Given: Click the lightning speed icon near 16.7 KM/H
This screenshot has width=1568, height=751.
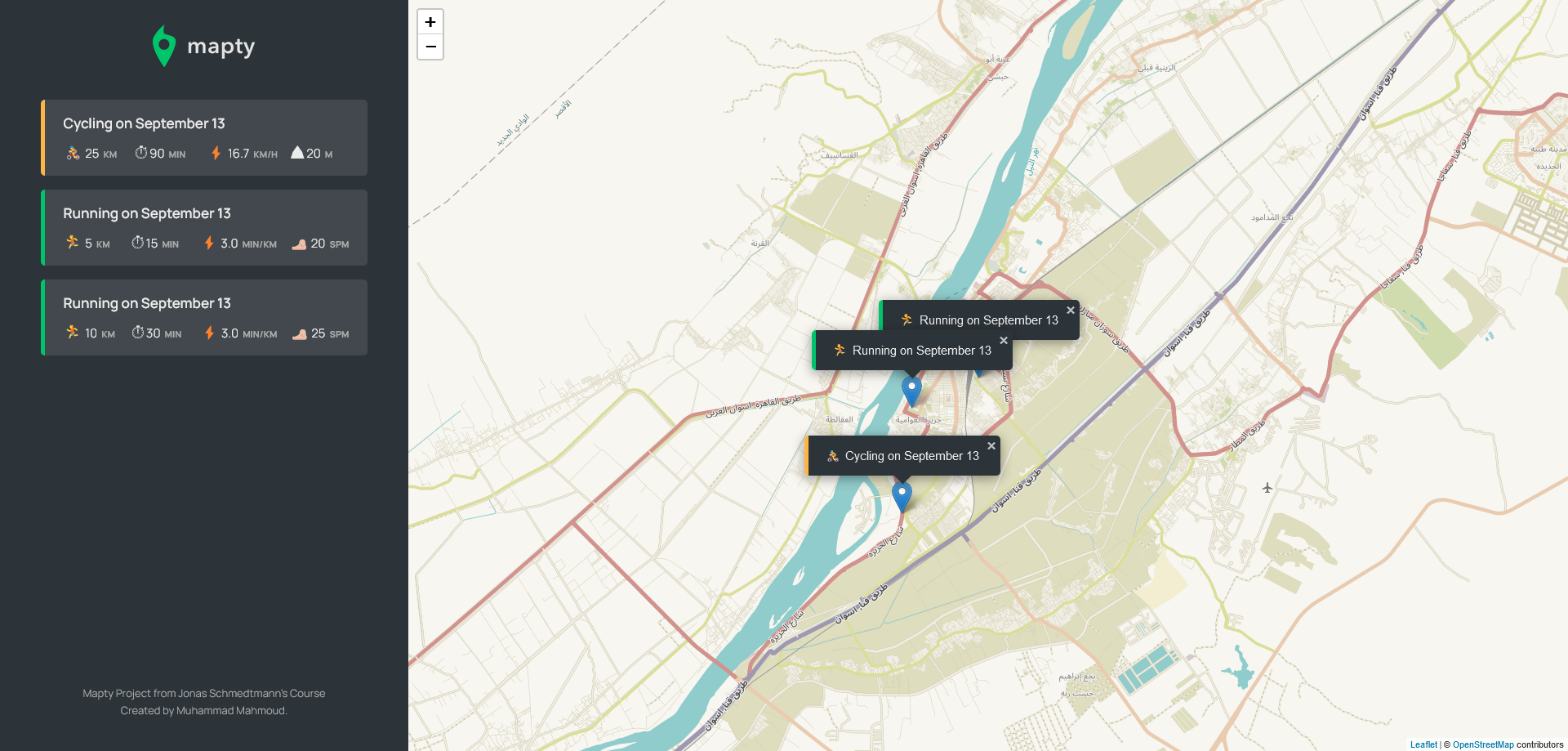Looking at the screenshot, I should pyautogui.click(x=216, y=153).
